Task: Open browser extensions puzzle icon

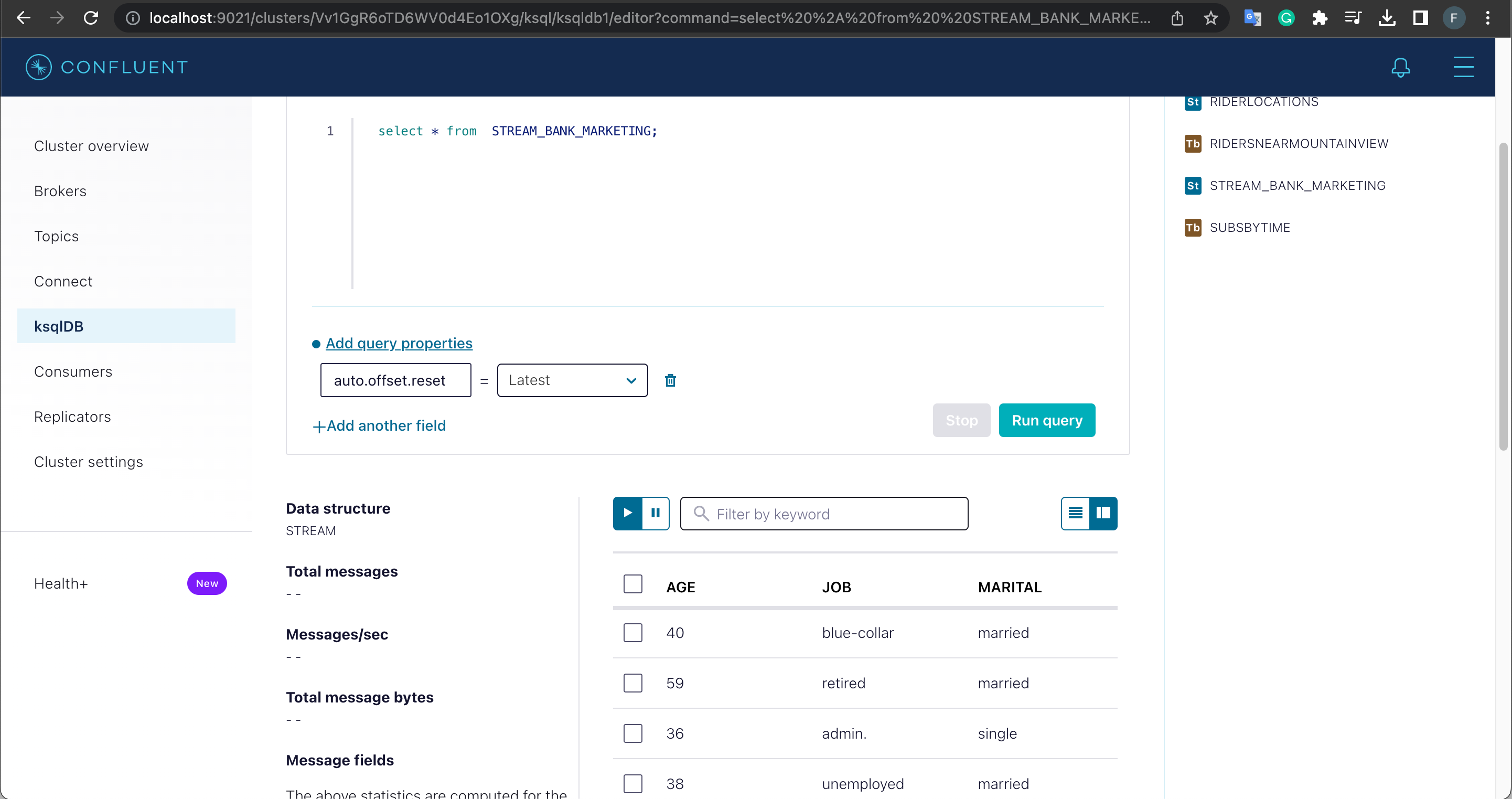Action: tap(1320, 18)
